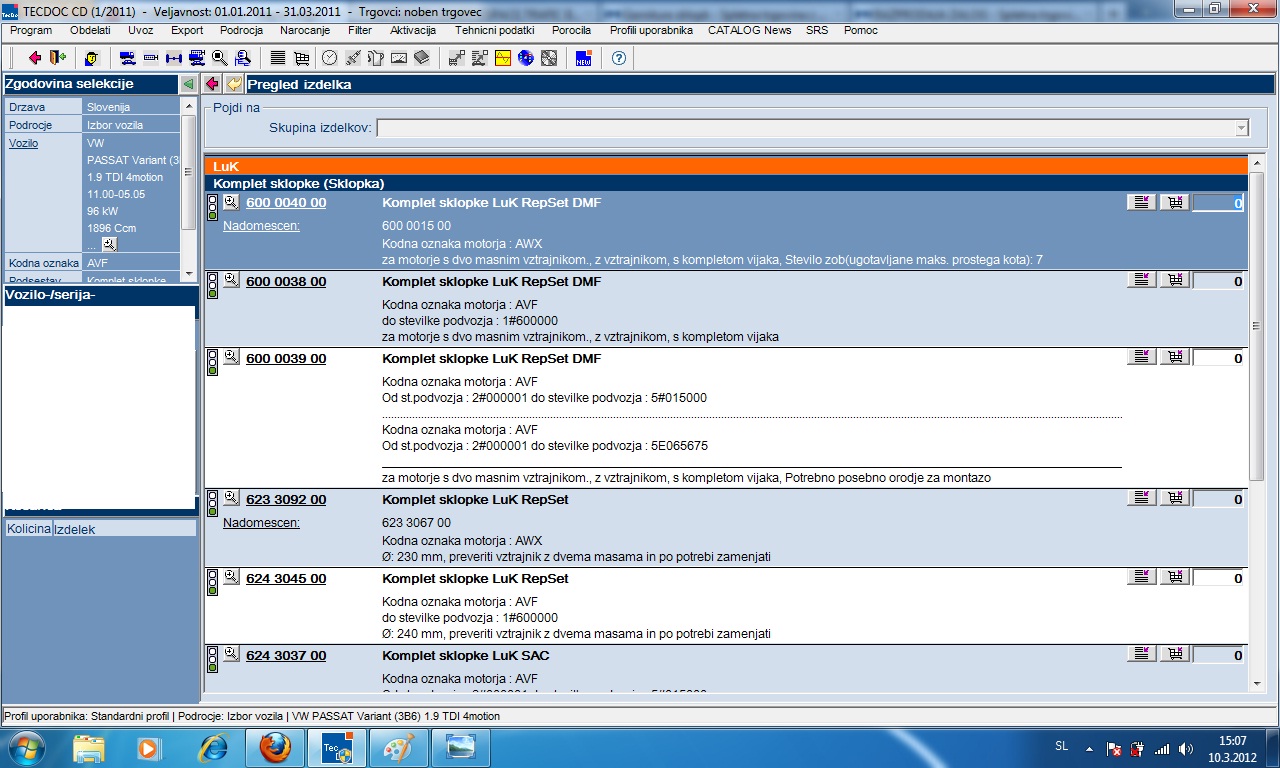The width and height of the screenshot is (1280, 768).
Task: Click the pink back arrow in main toolbar
Action: (35, 58)
